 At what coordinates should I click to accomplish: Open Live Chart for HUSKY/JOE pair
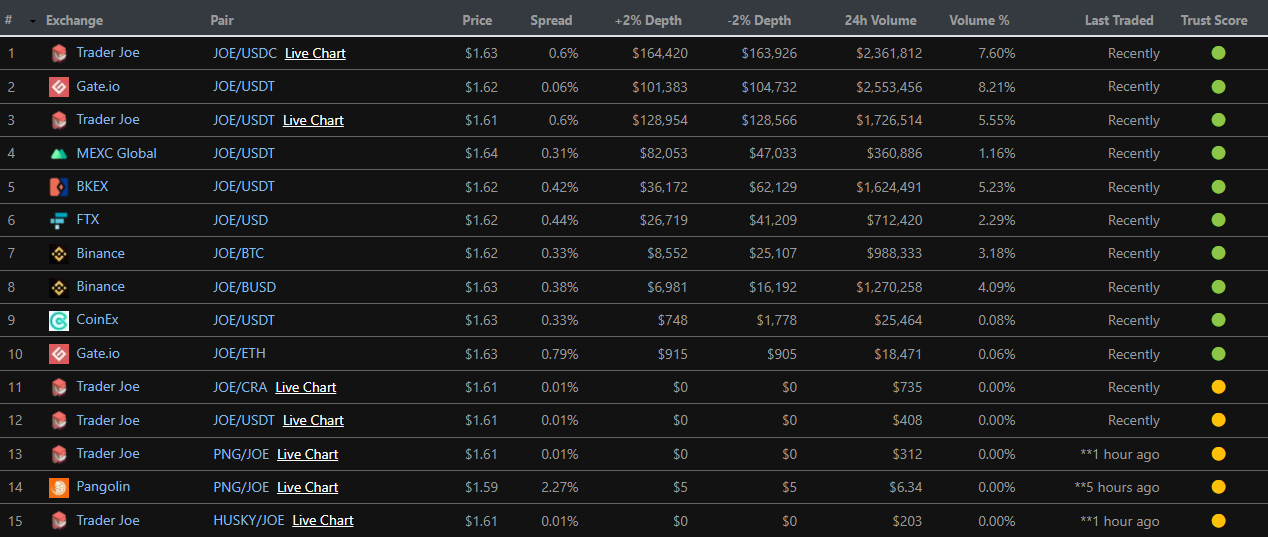click(x=323, y=520)
